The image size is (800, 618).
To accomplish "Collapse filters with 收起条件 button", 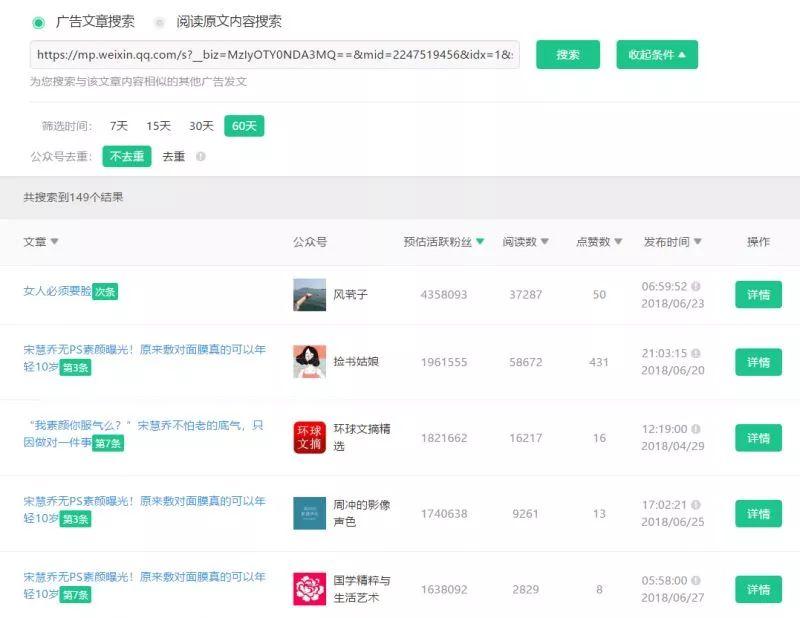I will pyautogui.click(x=657, y=55).
